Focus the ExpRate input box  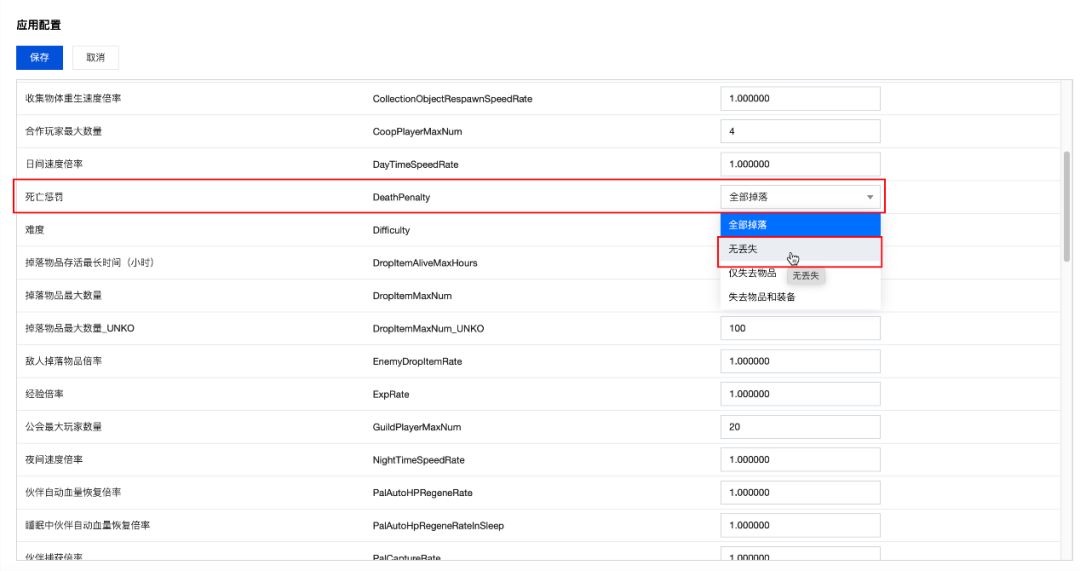[799, 394]
